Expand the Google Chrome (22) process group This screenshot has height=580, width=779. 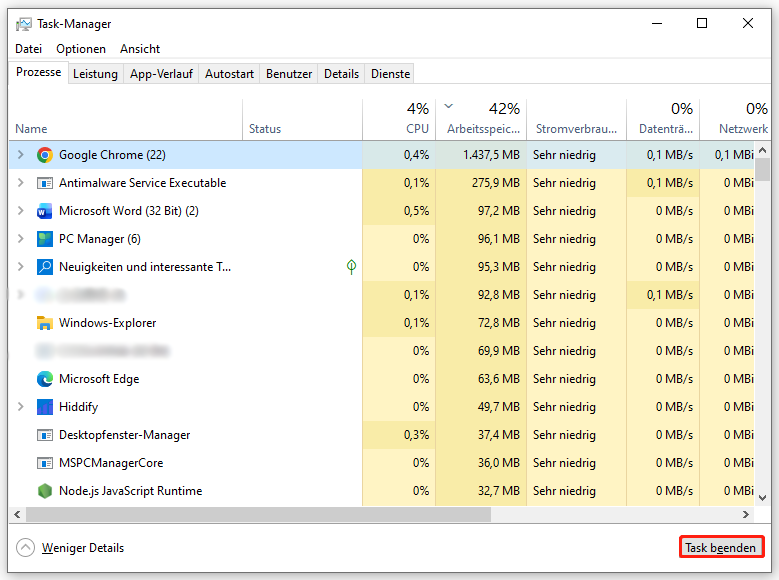20,155
